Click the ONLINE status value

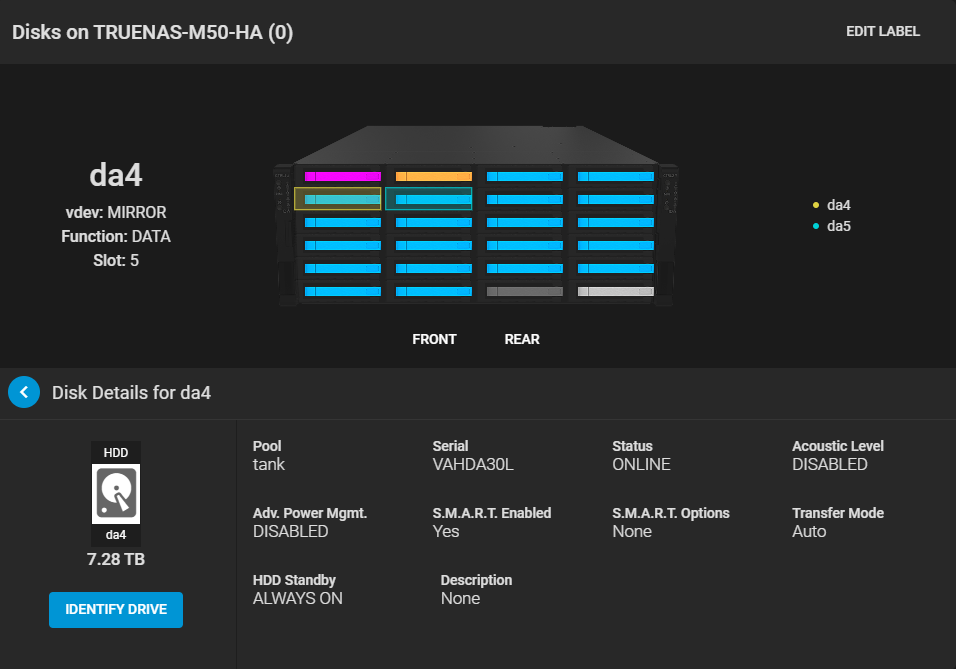[641, 464]
